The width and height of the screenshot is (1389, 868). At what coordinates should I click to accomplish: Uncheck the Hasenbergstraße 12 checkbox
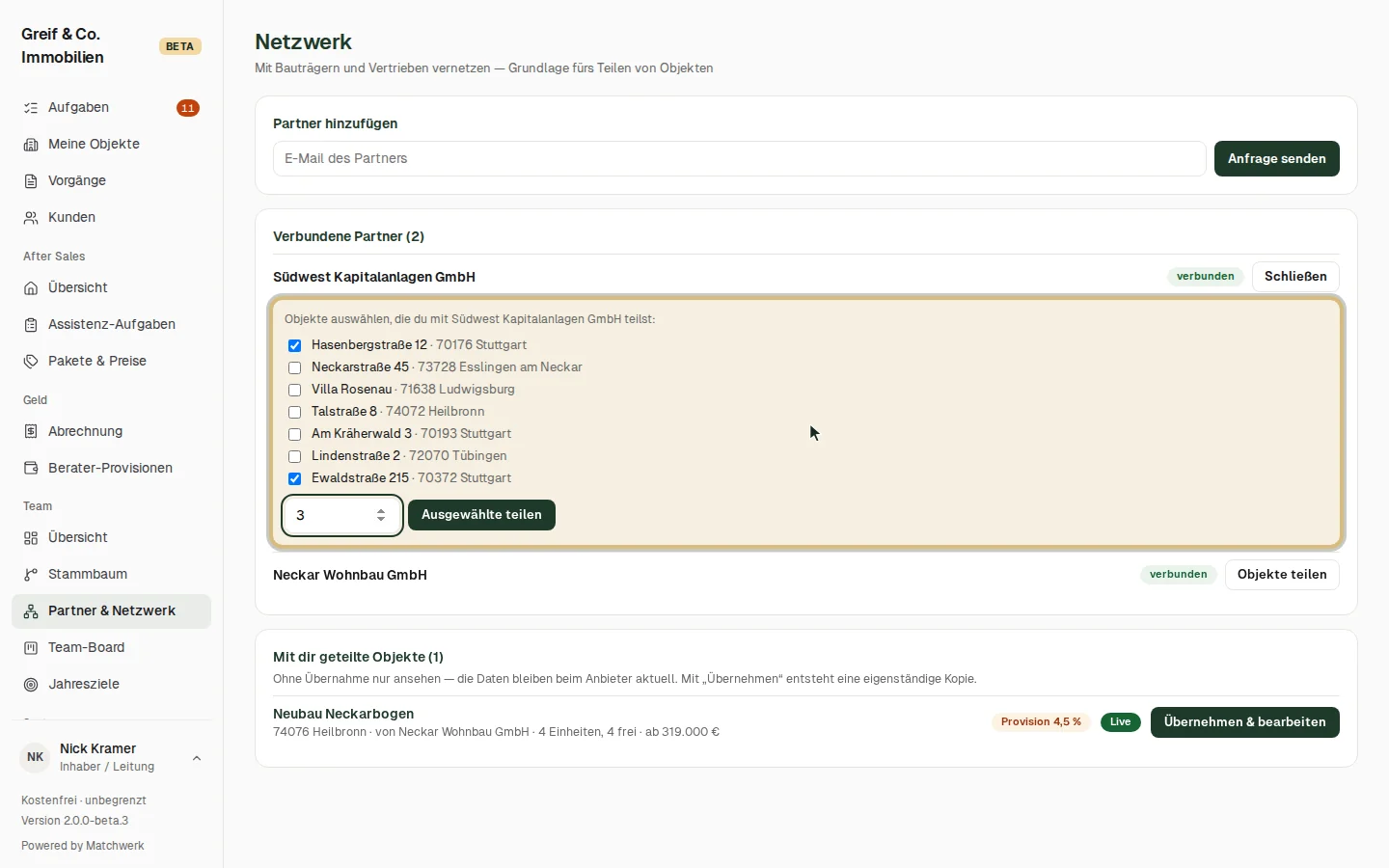tap(295, 345)
